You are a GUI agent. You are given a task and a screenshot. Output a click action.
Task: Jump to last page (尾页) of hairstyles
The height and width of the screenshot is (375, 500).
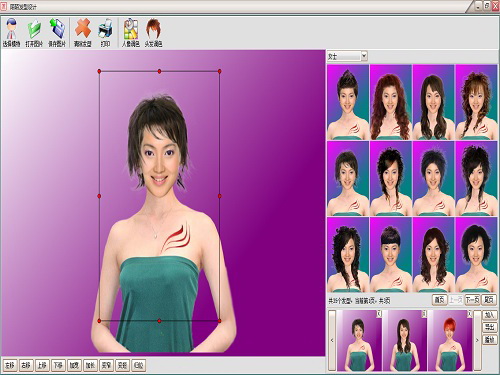click(x=488, y=300)
